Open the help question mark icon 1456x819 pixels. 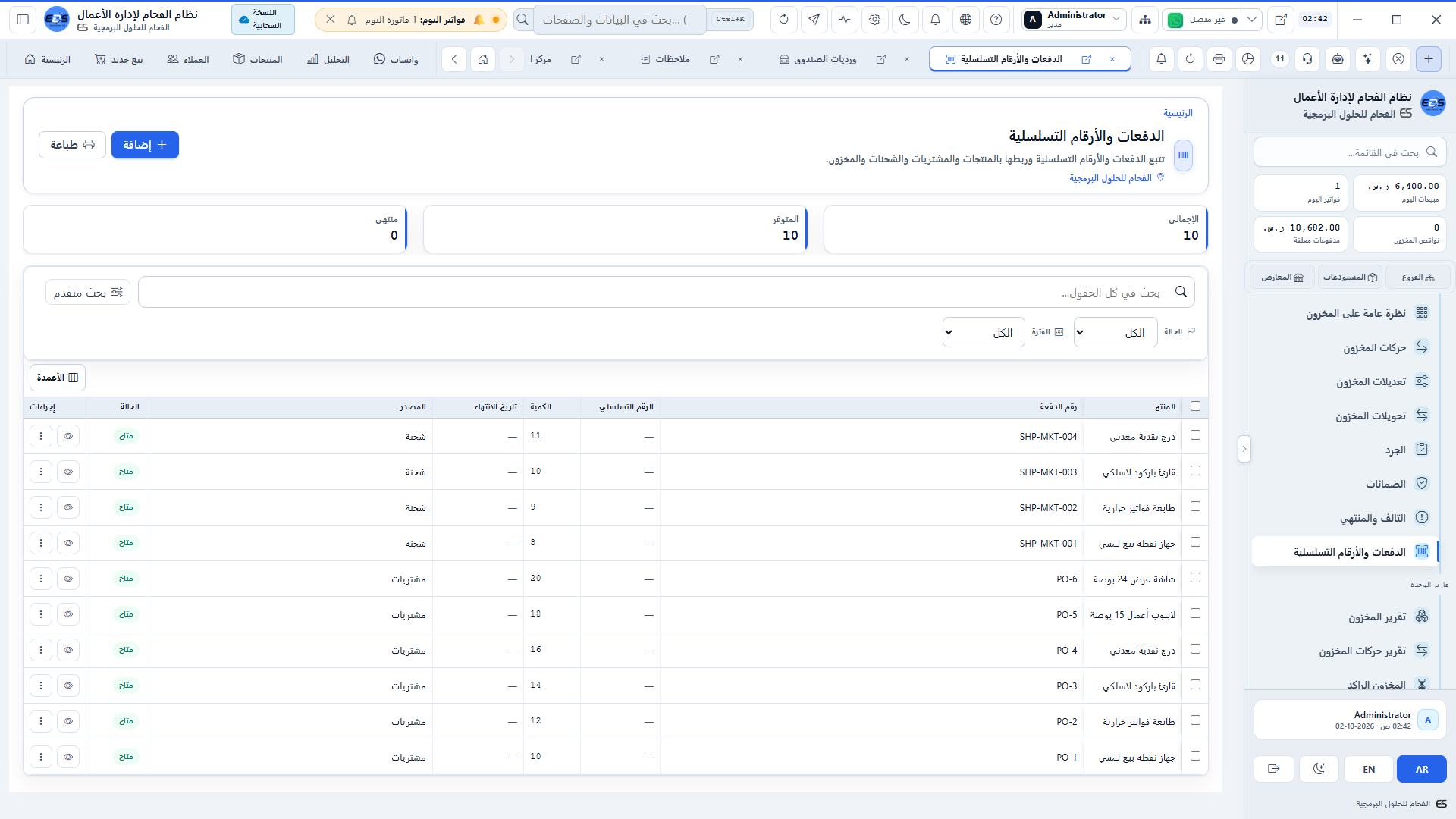[x=996, y=20]
